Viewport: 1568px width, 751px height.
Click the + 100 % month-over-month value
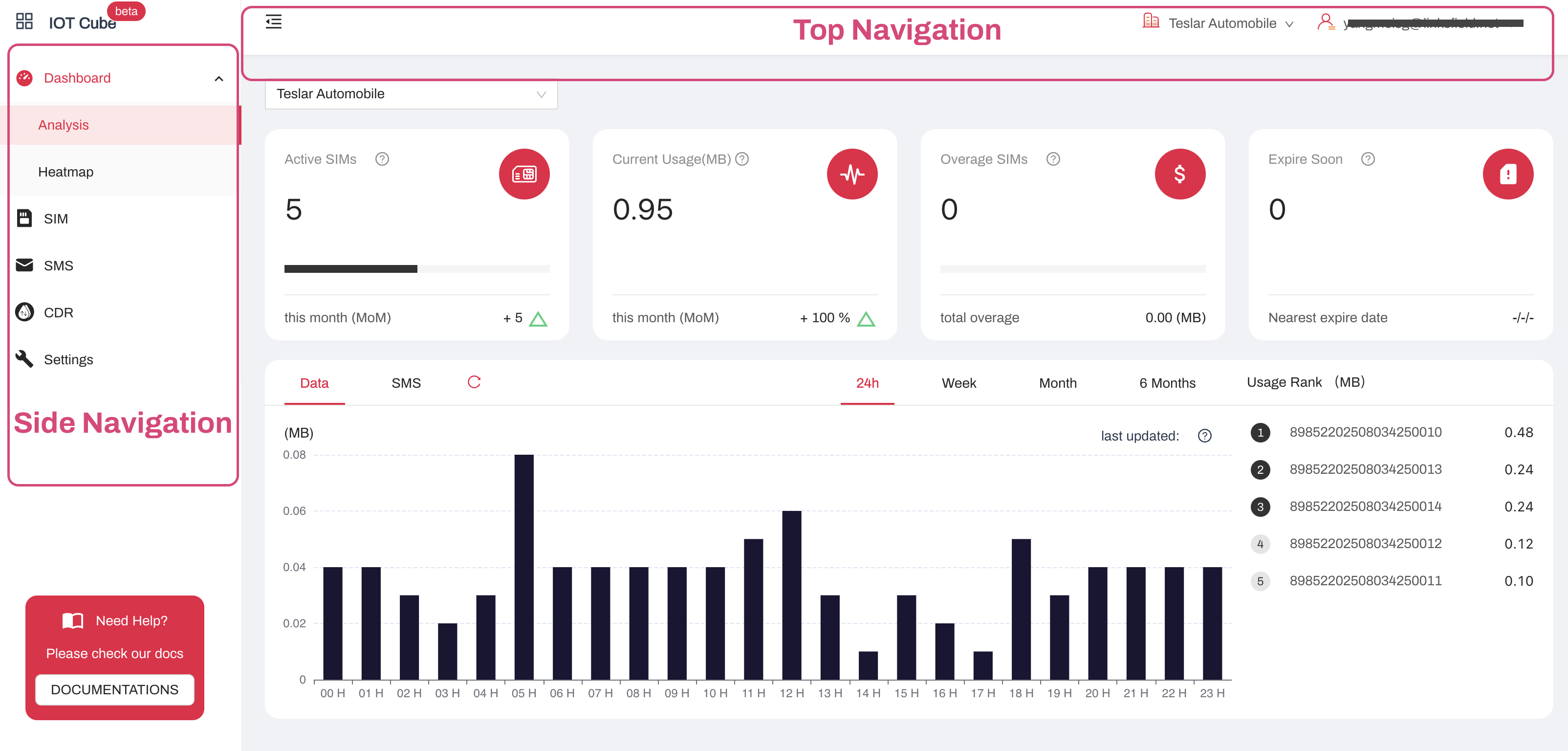(825, 317)
